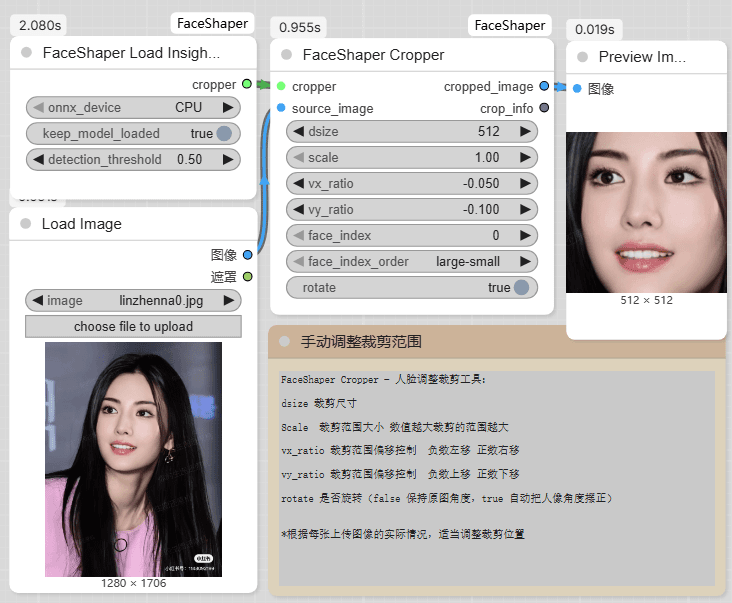This screenshot has width=732, height=603.
Task: Click the right arrow of image file selector
Action: click(229, 300)
